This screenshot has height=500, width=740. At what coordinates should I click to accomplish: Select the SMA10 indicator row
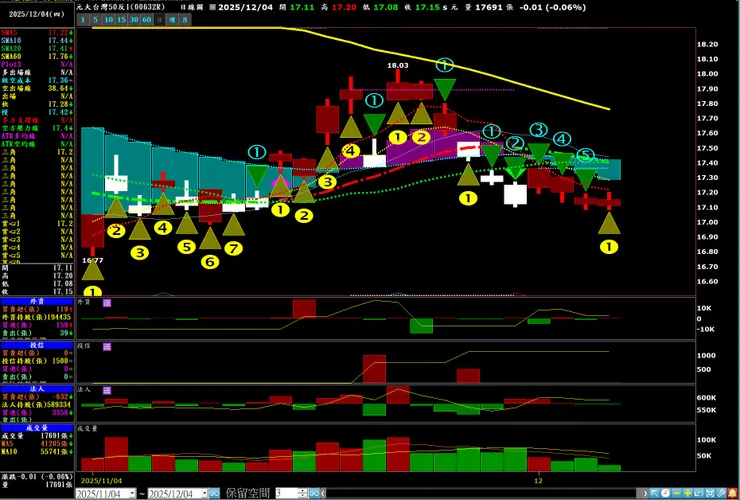point(37,40)
